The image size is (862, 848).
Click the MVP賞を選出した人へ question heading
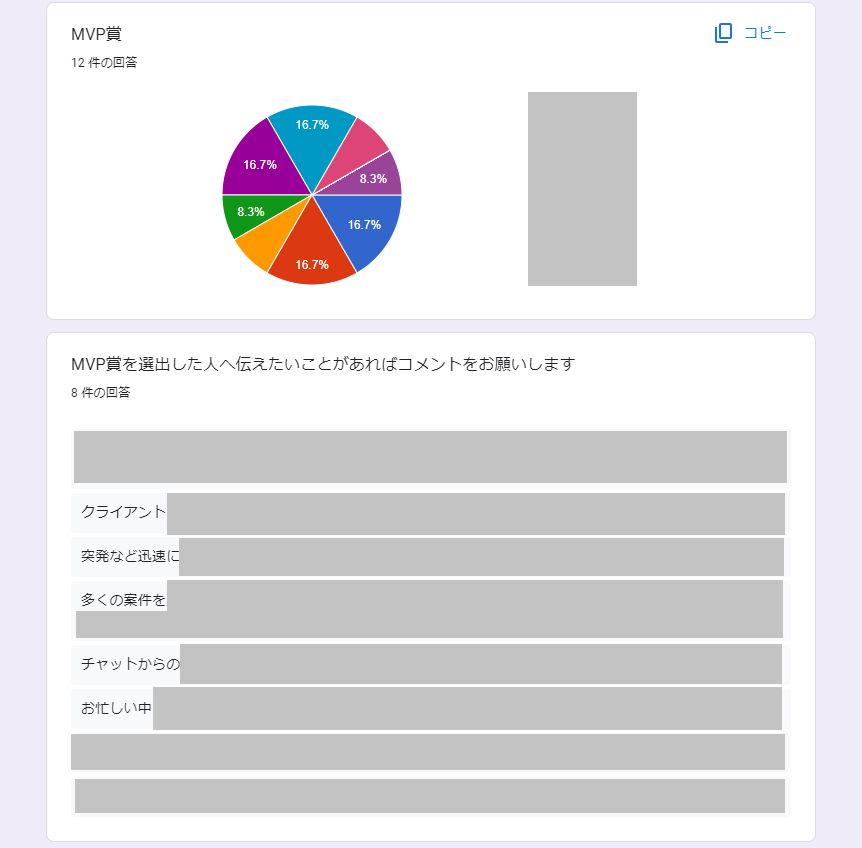[x=323, y=364]
